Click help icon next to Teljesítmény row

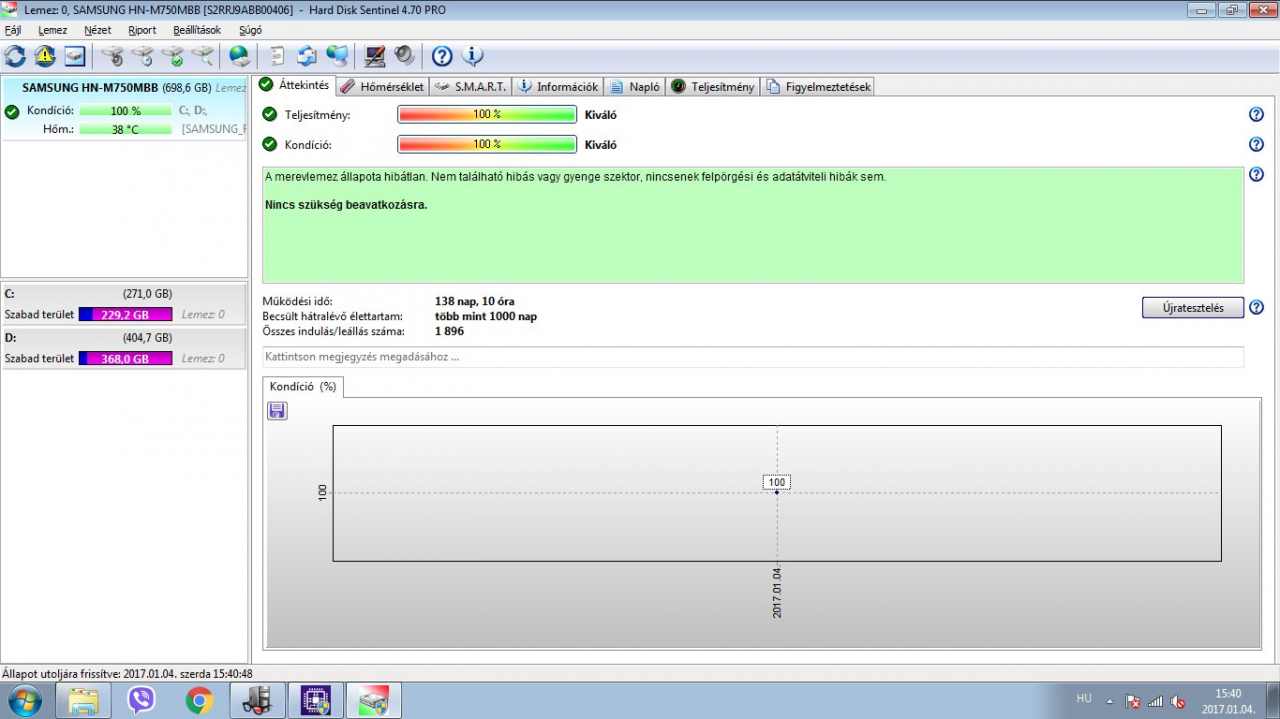[x=1257, y=114]
